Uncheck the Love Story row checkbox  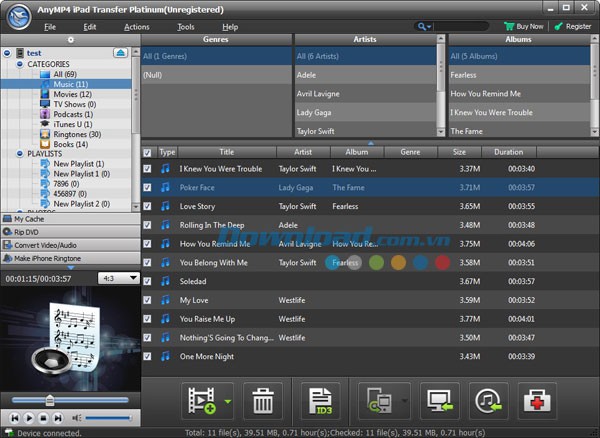[x=147, y=206]
